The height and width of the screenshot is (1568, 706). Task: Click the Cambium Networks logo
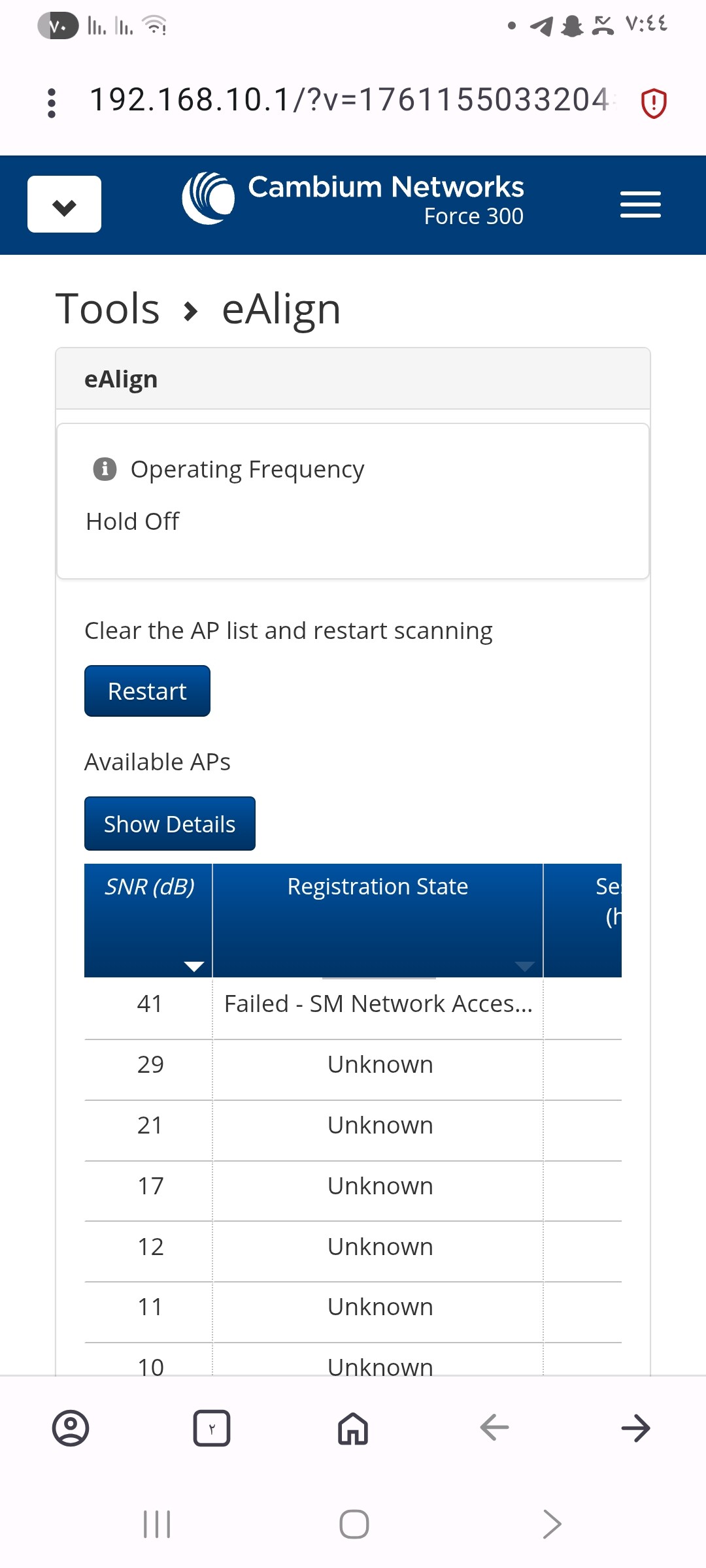pyautogui.click(x=209, y=198)
